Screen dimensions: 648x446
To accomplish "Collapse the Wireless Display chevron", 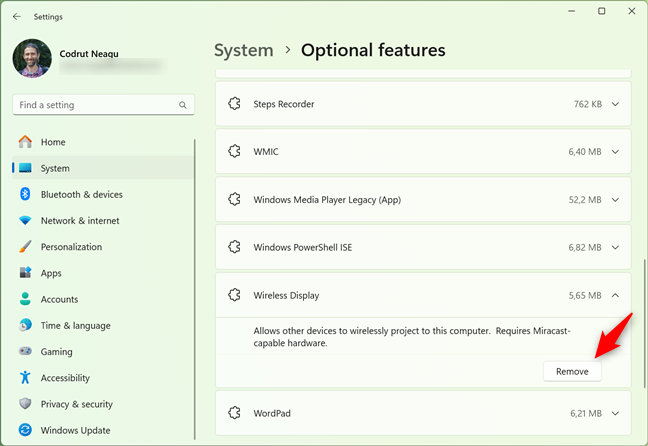I will (615, 295).
